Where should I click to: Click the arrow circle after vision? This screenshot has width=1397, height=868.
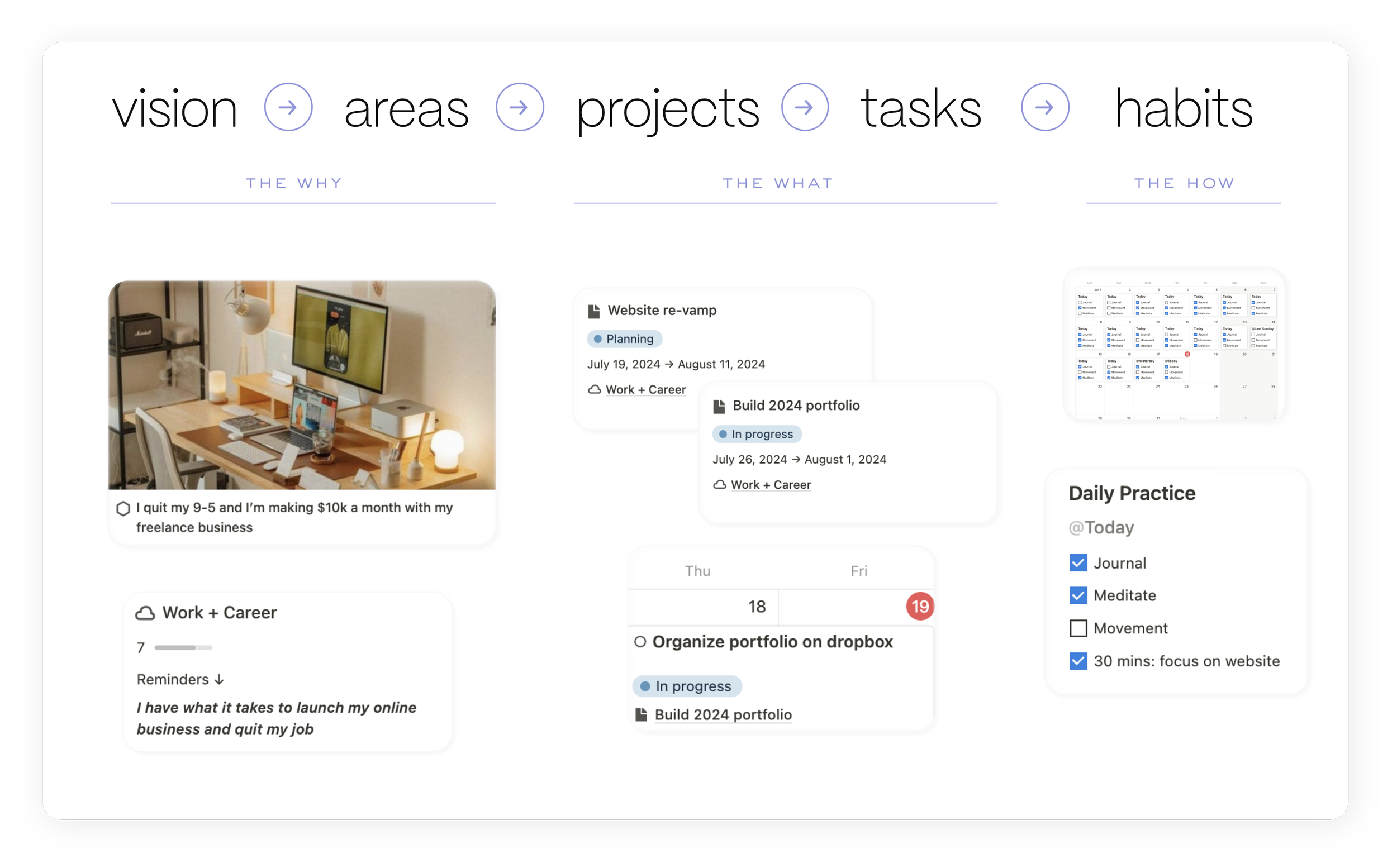[288, 107]
